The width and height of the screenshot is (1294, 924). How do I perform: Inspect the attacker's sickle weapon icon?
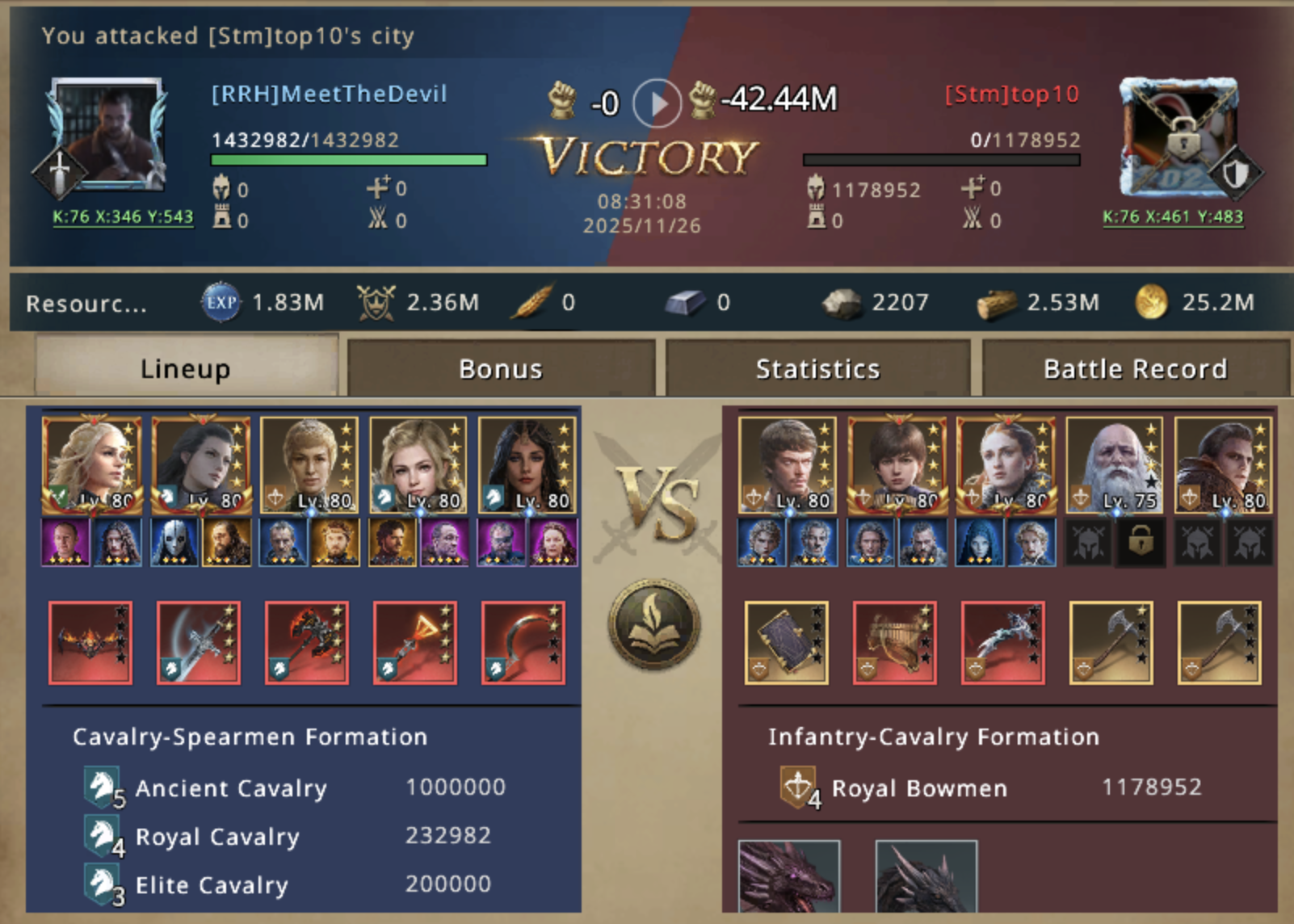(x=523, y=643)
